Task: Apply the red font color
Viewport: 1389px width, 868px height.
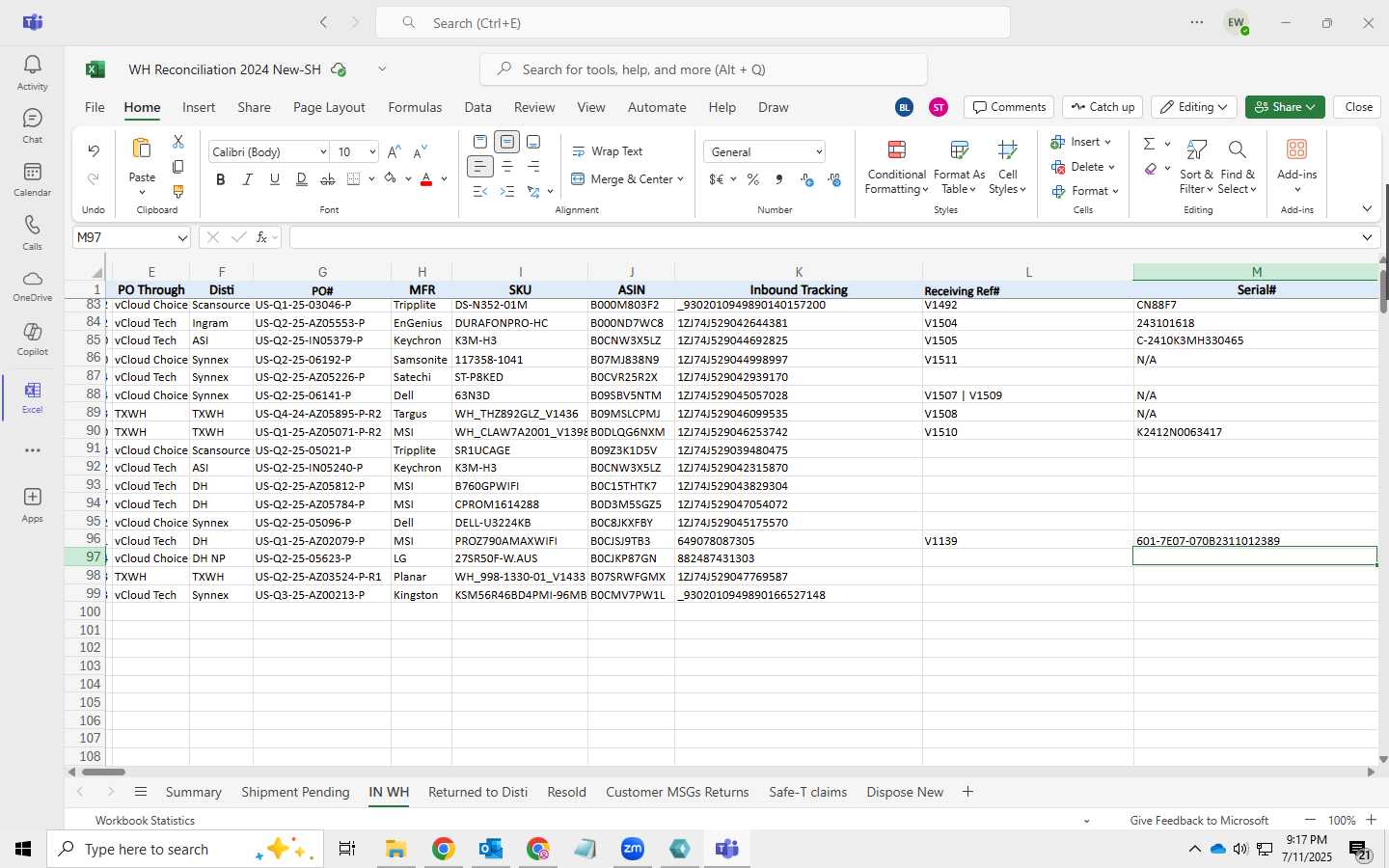Action: 426,179
